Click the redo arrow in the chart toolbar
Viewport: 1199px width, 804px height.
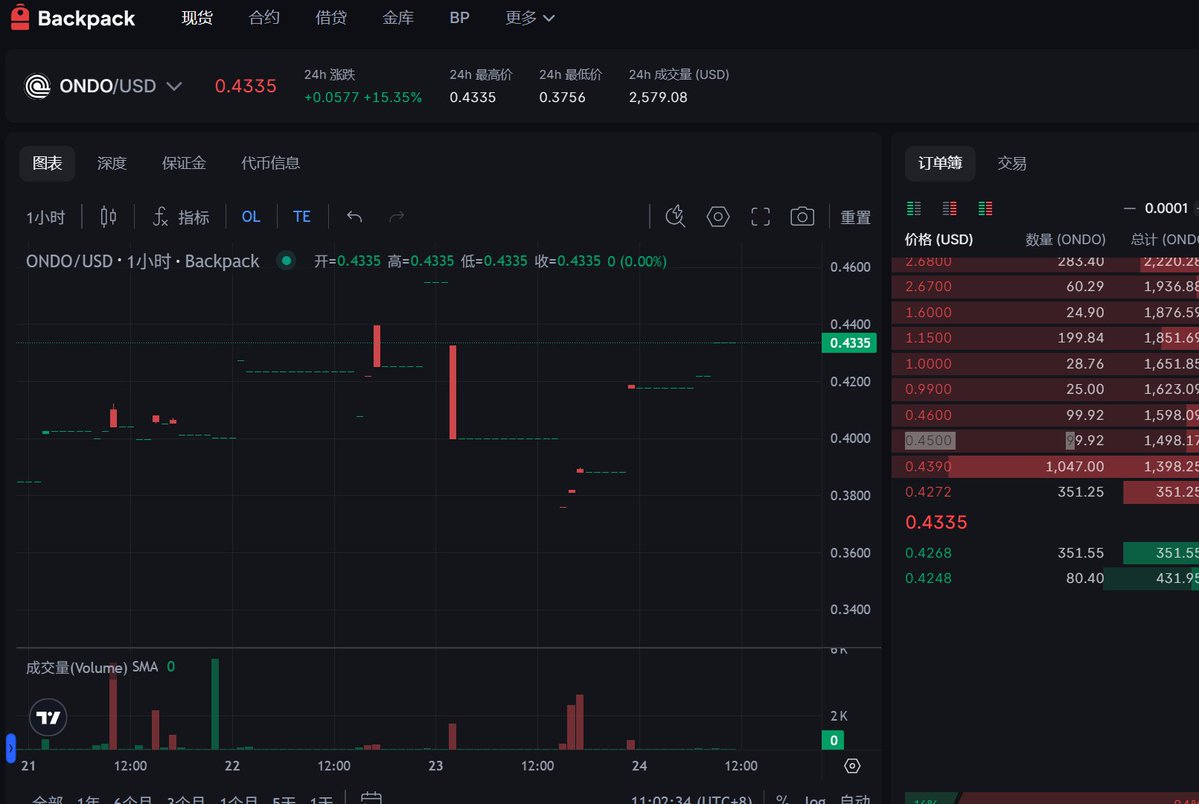click(396, 216)
